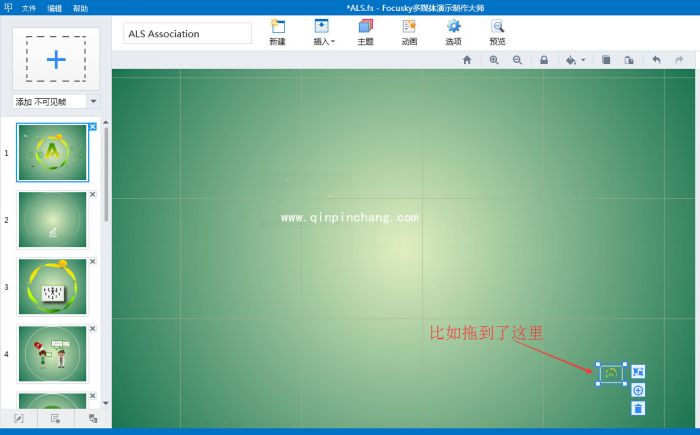The image size is (700, 435).
Task: Select frame 3 thumbnail
Action: point(52,287)
